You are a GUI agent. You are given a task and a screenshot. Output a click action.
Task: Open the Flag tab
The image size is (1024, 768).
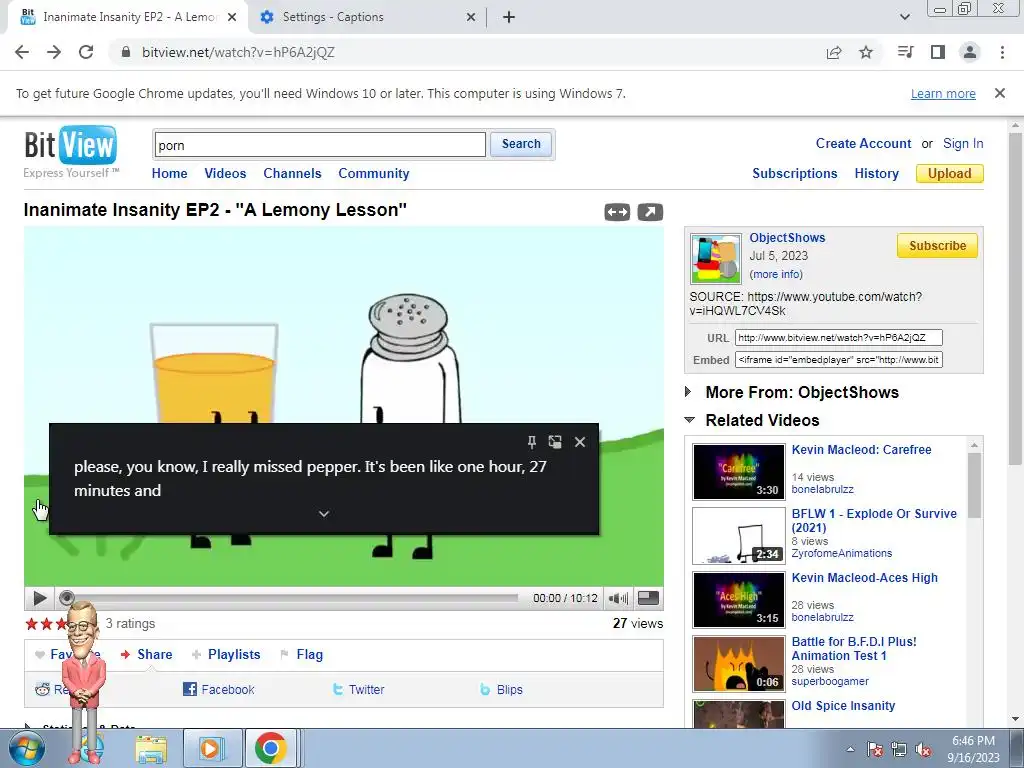click(x=301, y=654)
